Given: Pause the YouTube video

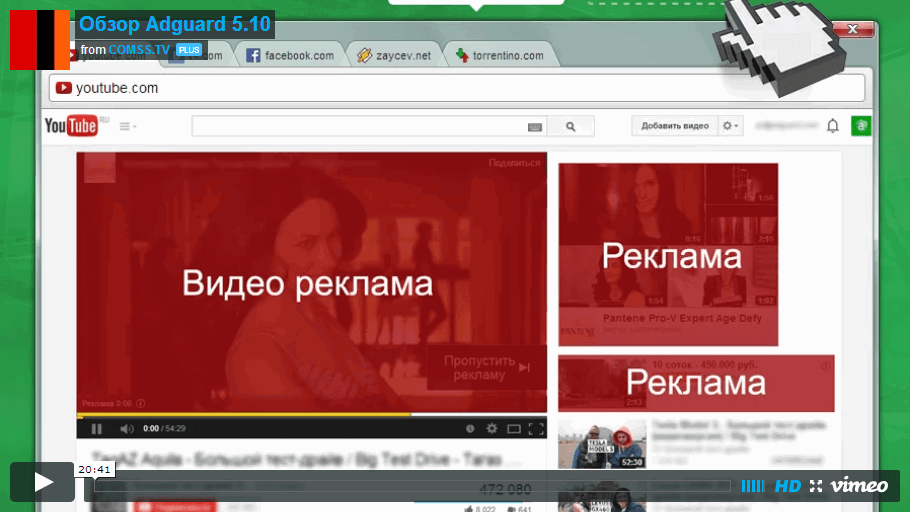Looking at the screenshot, I should 96,428.
